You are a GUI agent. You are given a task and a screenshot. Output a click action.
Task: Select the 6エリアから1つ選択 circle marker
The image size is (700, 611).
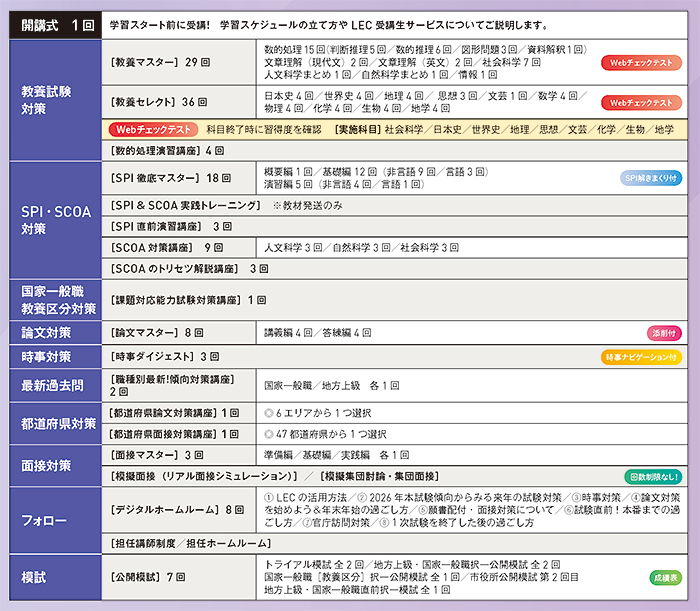point(268,412)
